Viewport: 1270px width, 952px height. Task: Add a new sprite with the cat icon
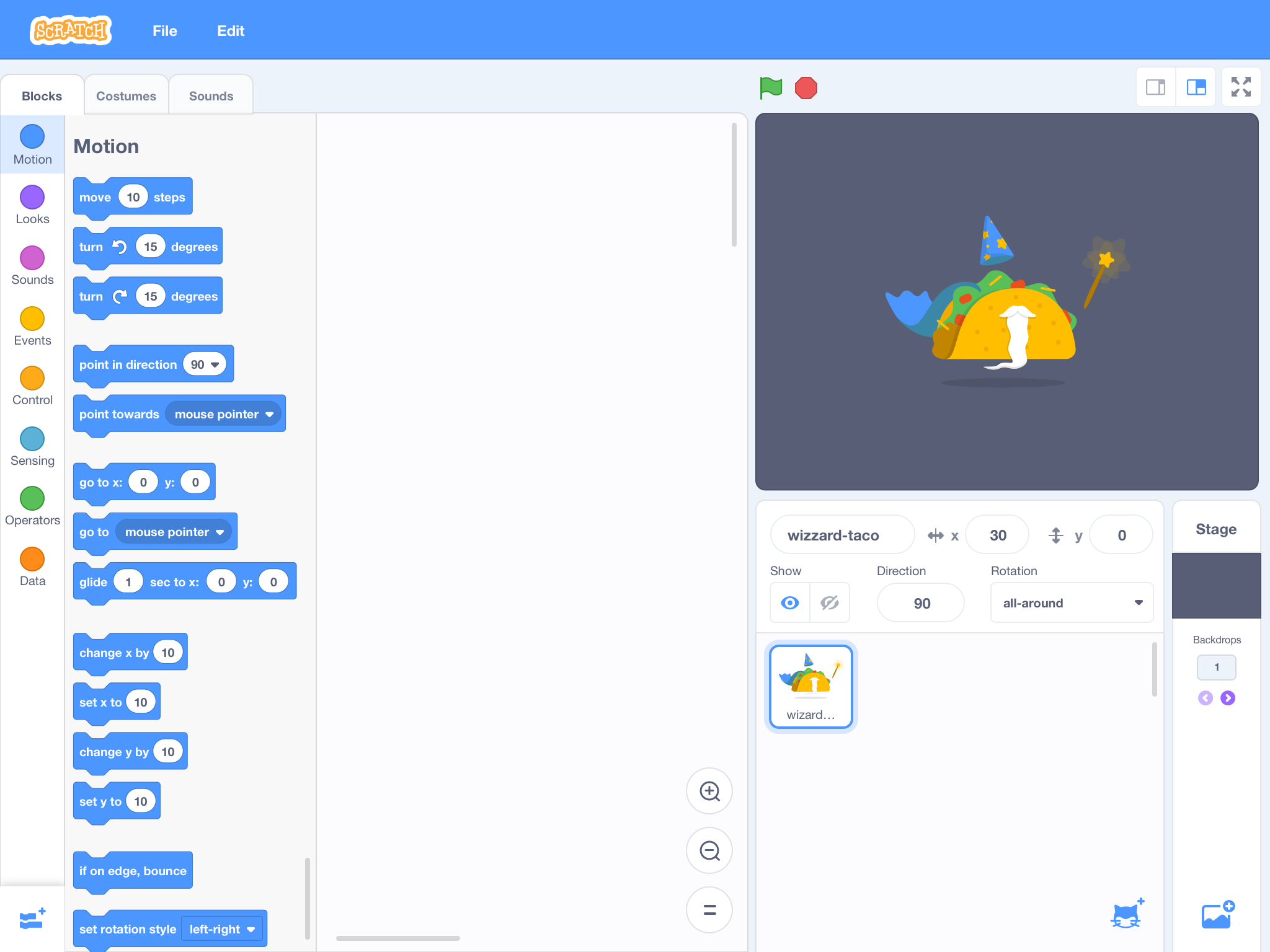pyautogui.click(x=1127, y=913)
